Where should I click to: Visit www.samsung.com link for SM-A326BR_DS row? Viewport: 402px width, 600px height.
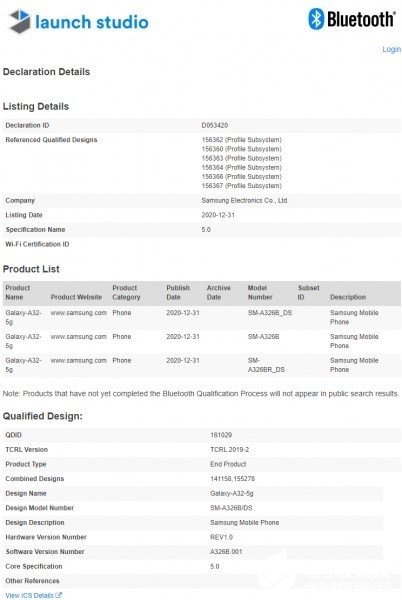(x=78, y=360)
